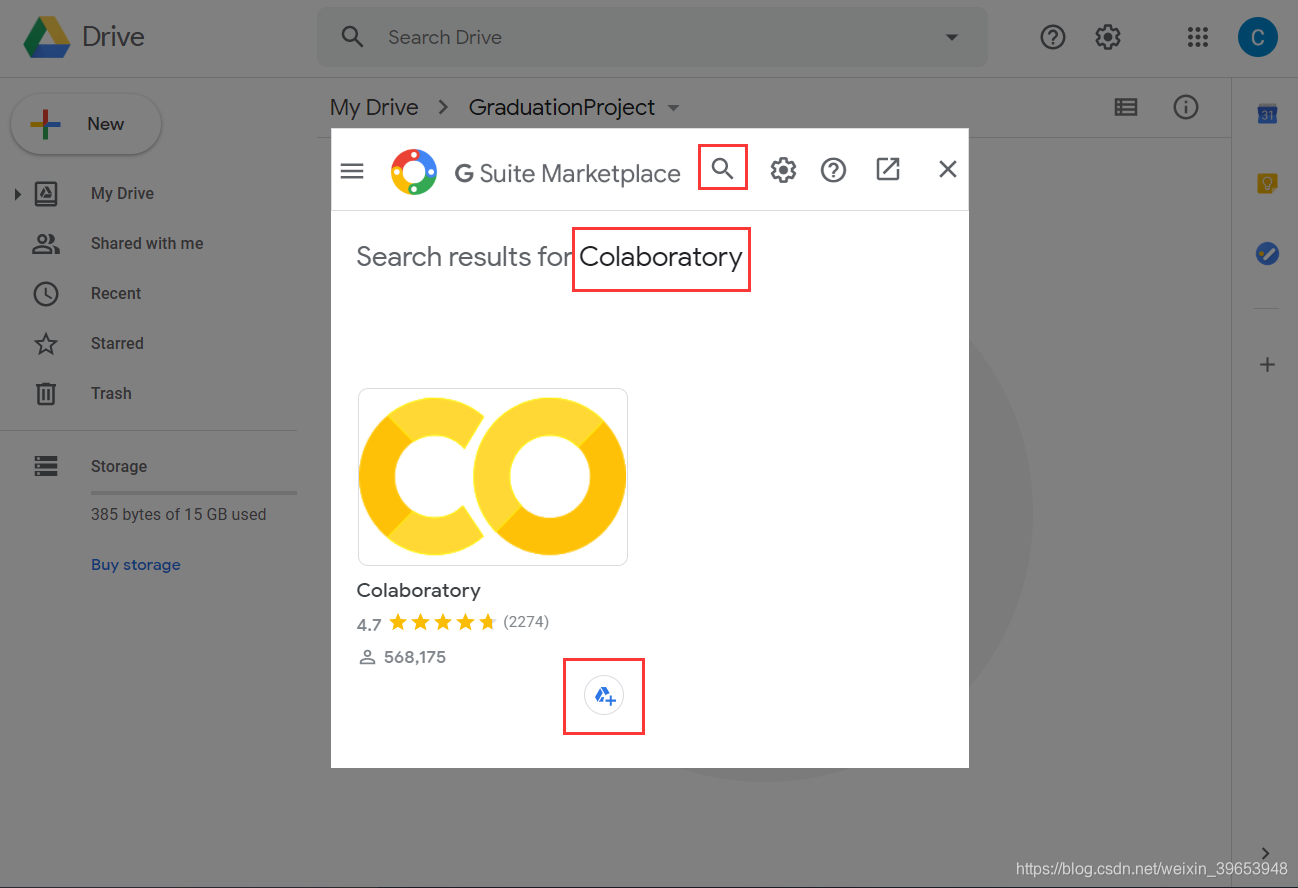Screen dimensions: 1298x888
Task: Close the G Suite Marketplace dialog
Action: point(948,169)
